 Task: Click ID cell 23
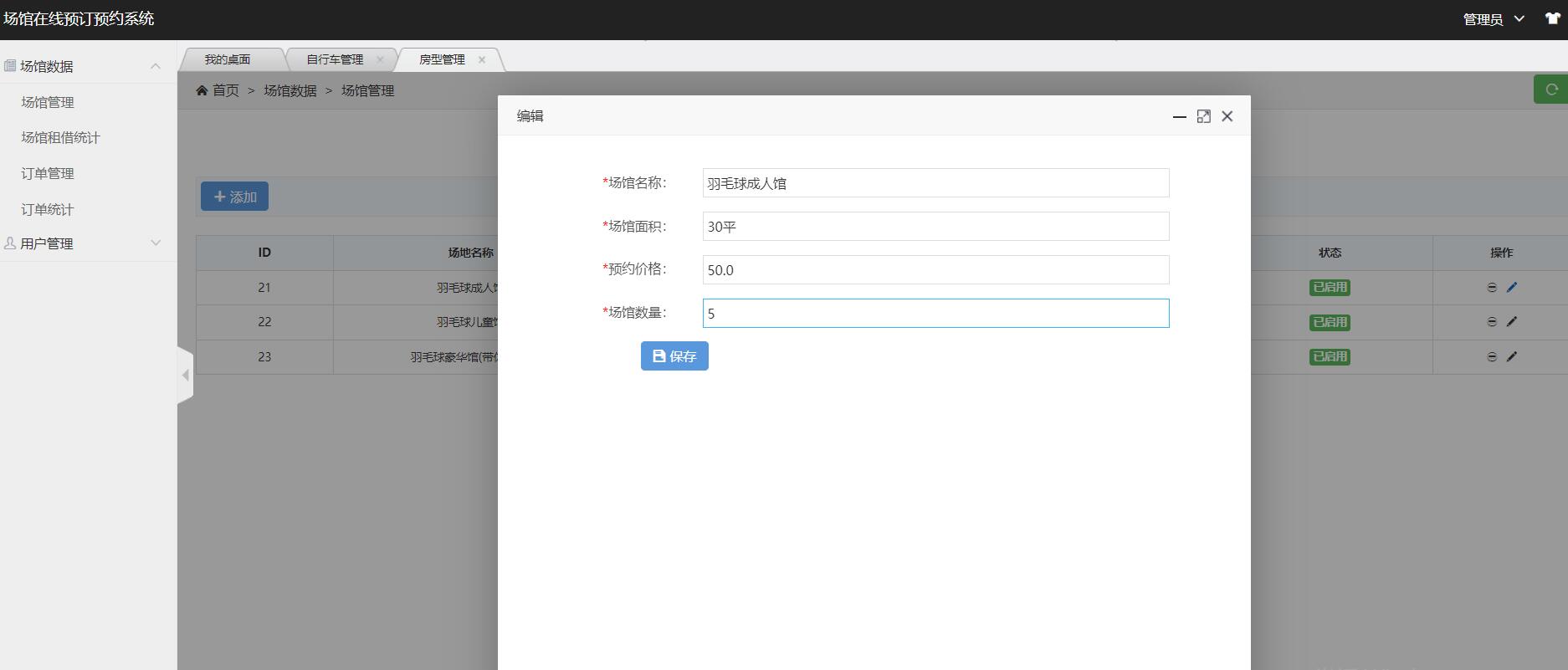pos(264,356)
